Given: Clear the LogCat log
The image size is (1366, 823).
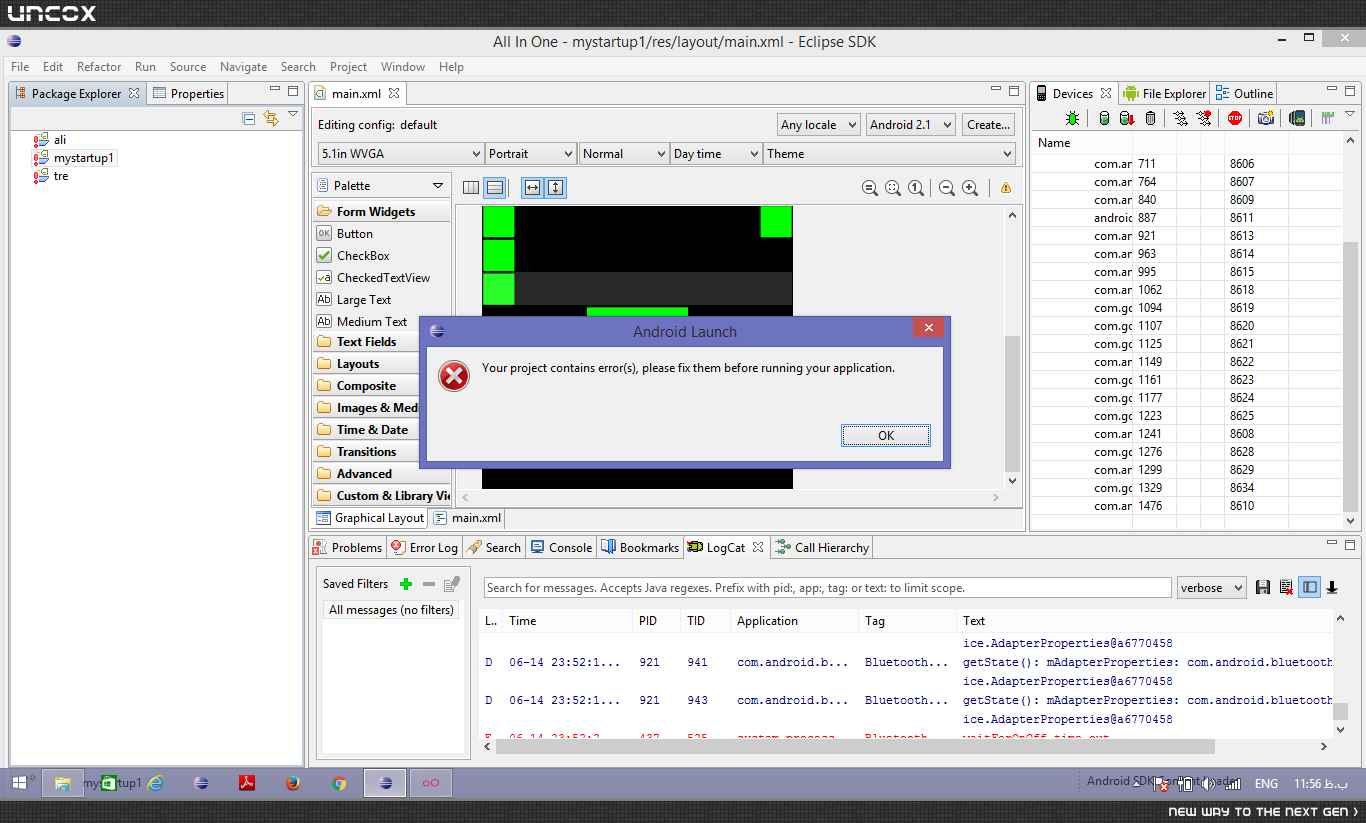Looking at the screenshot, I should (x=1286, y=588).
